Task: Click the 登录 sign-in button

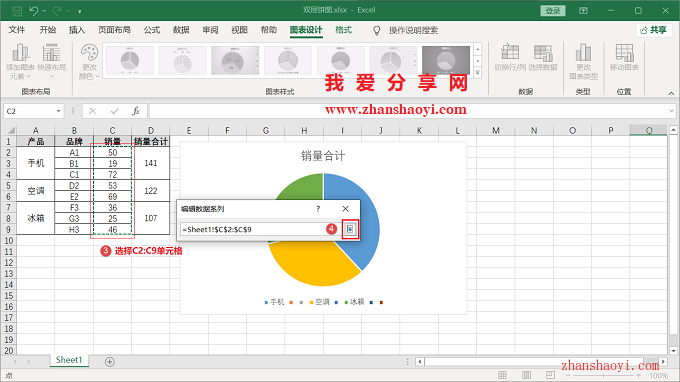Action: point(552,10)
